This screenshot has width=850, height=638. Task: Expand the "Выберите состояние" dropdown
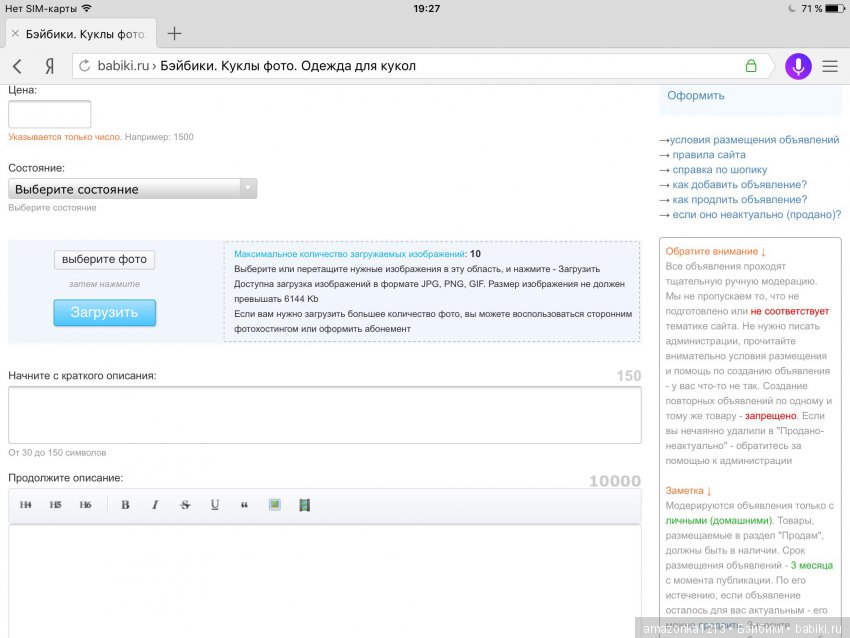132,189
